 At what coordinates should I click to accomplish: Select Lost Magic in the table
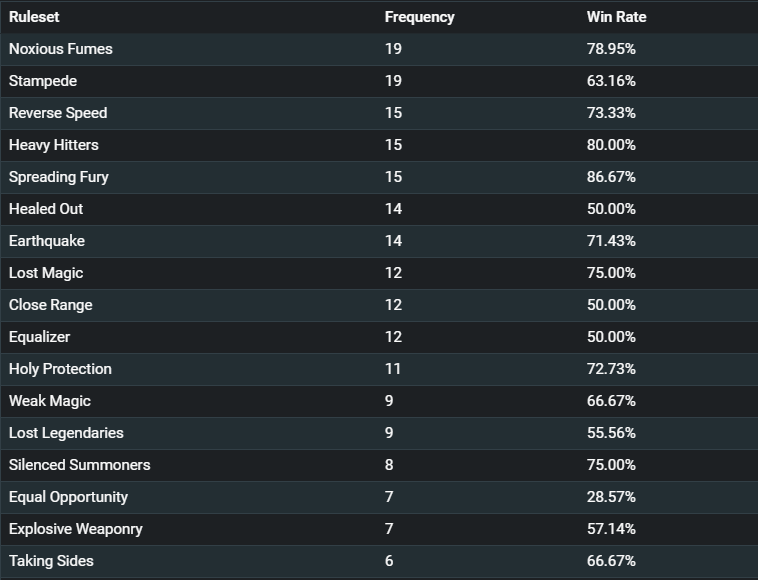point(46,273)
